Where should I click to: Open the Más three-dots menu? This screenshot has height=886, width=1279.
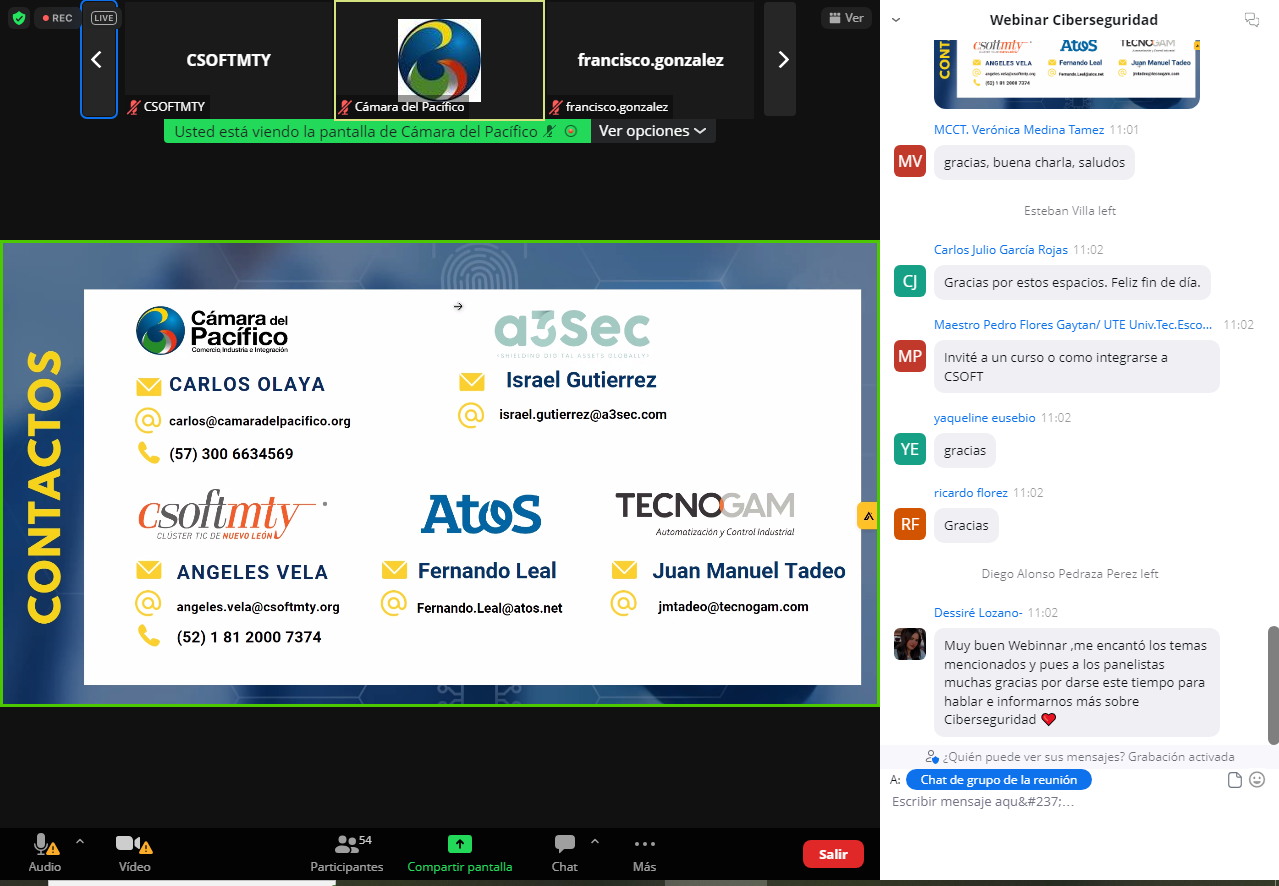tap(644, 854)
